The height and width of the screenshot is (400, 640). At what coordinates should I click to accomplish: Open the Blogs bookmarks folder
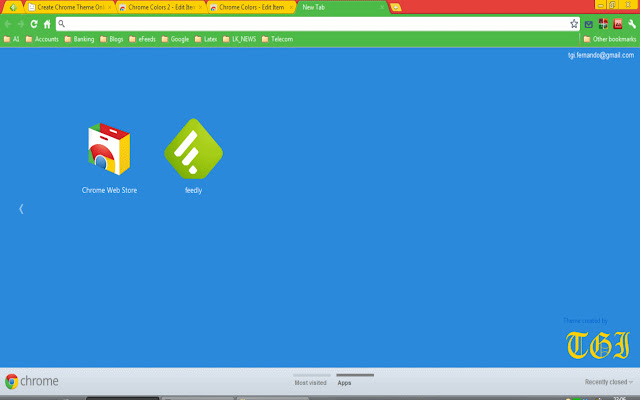click(x=111, y=39)
